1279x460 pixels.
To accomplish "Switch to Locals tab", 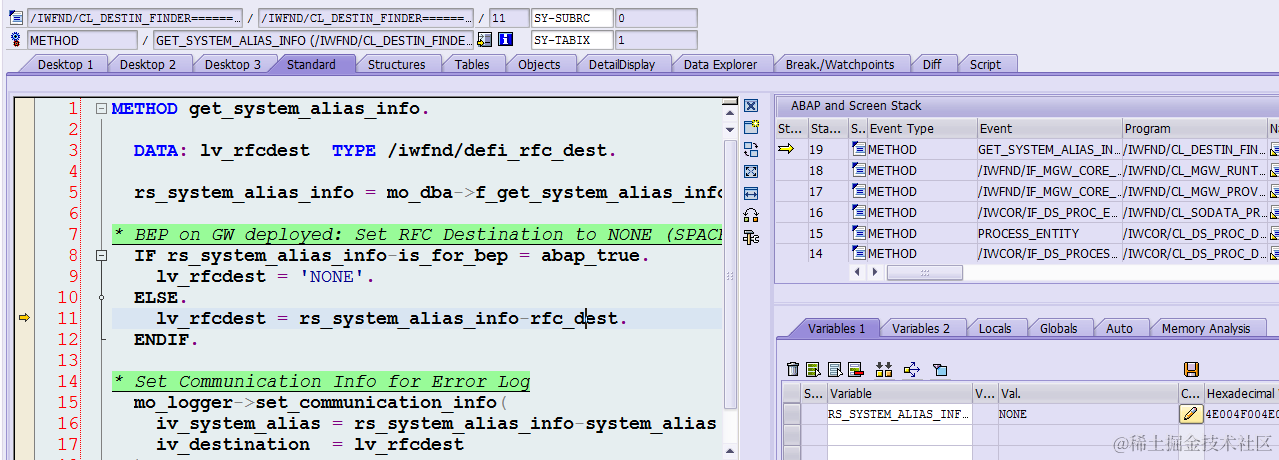I will click(x=994, y=328).
